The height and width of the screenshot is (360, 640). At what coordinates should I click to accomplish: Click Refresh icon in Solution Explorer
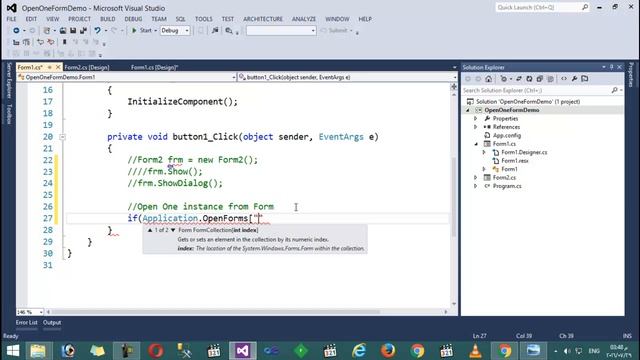(x=529, y=79)
